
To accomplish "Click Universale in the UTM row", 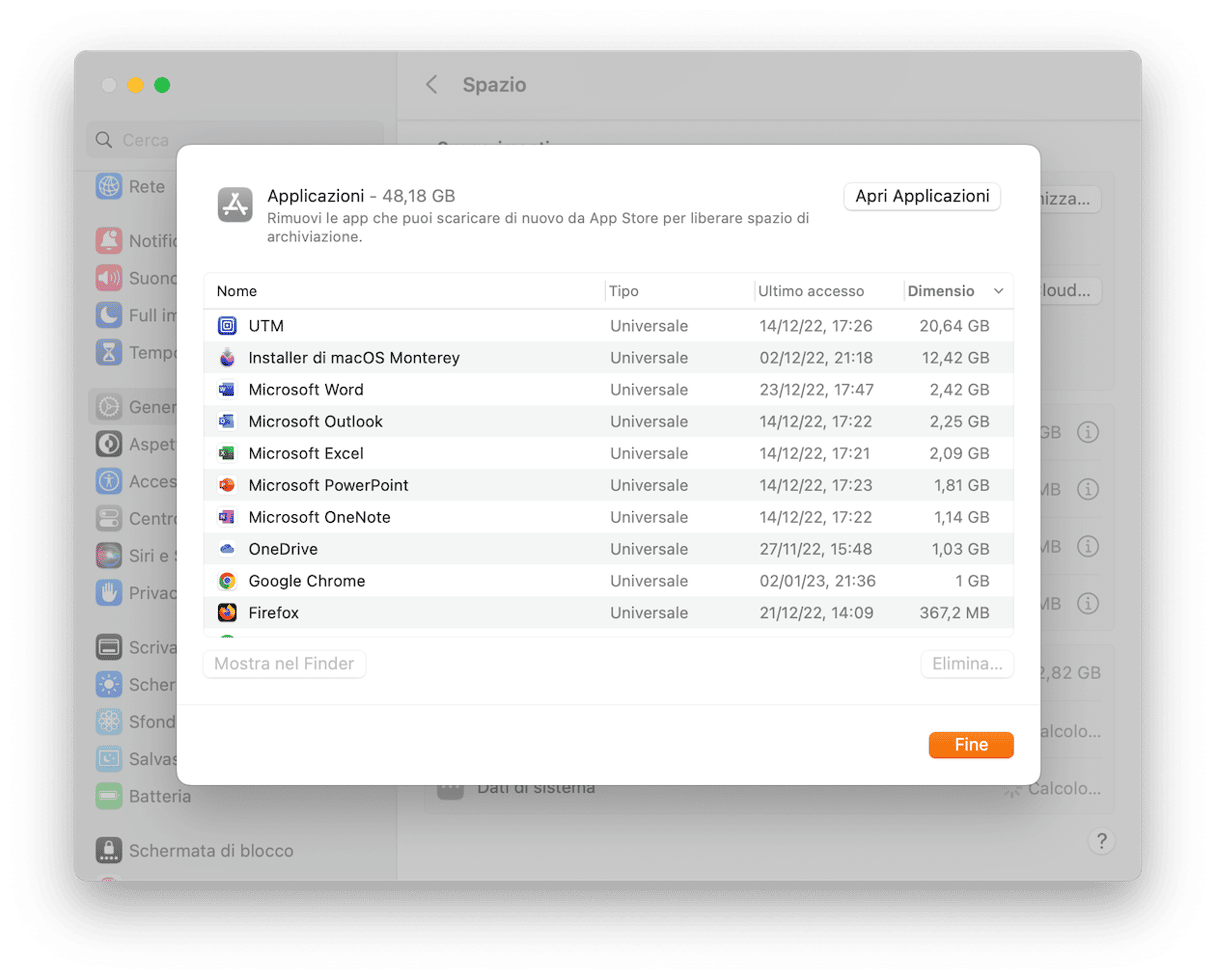I will pos(649,326).
